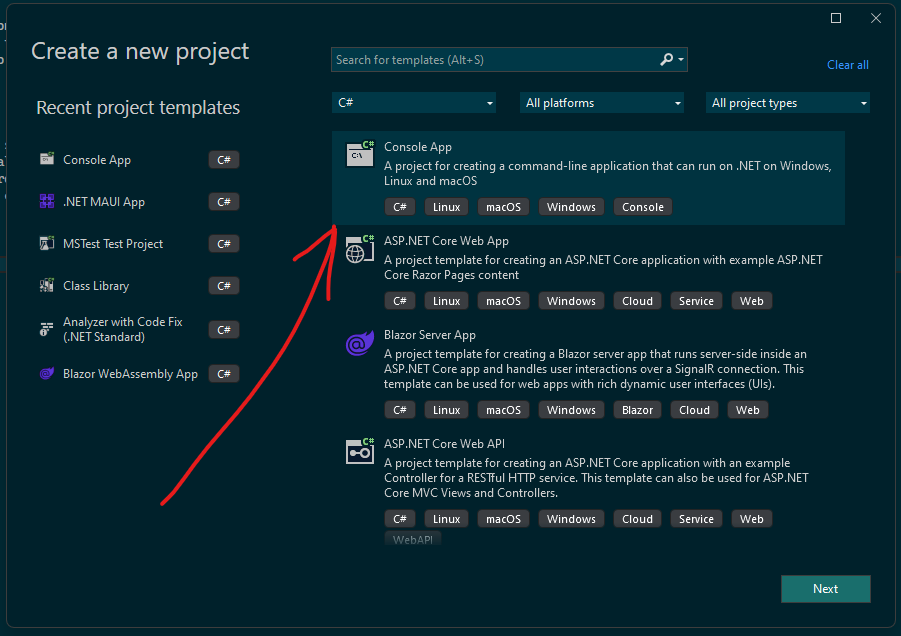Click the Class Library icon

47,285
